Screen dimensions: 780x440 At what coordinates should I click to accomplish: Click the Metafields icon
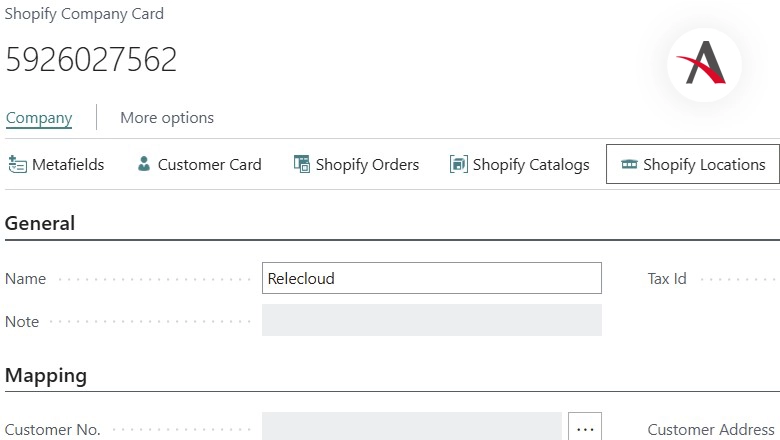(x=17, y=164)
